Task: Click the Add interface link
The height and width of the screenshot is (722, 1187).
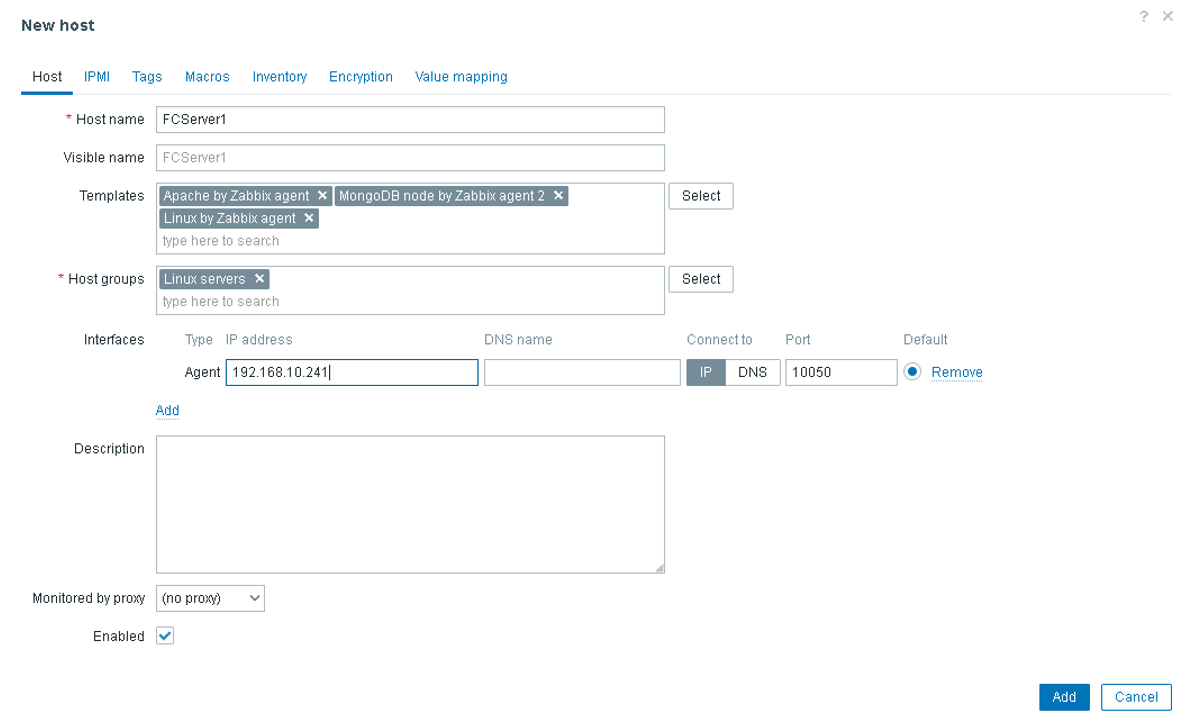Action: [167, 410]
